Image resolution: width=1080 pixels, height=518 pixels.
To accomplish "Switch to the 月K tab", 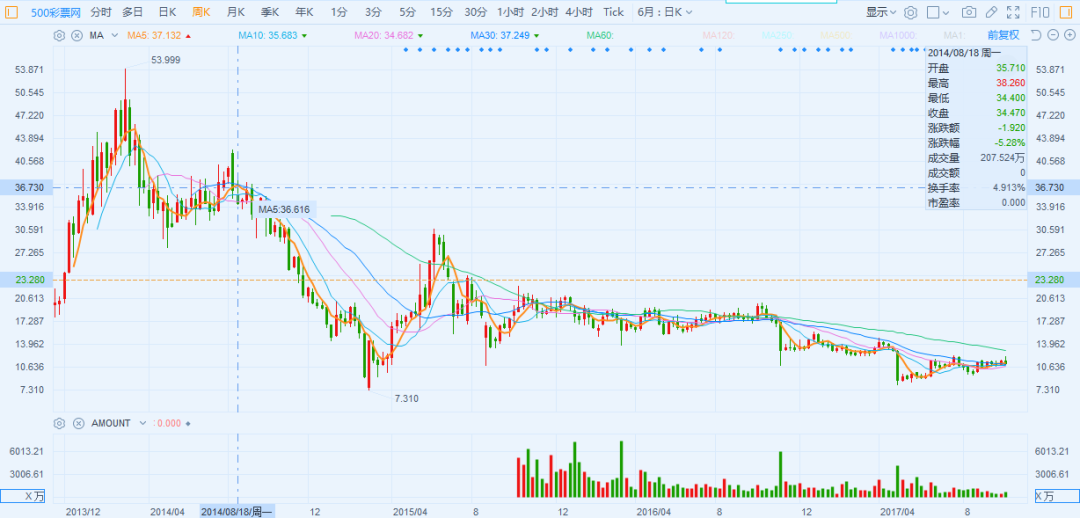I will pos(236,12).
